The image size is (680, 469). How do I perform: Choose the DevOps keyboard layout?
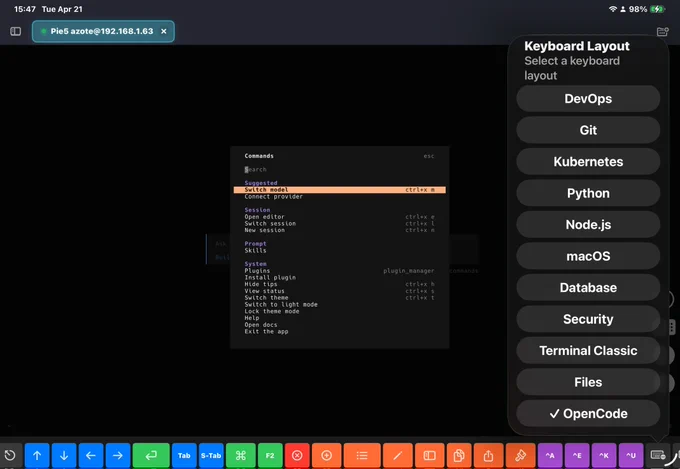(x=588, y=98)
